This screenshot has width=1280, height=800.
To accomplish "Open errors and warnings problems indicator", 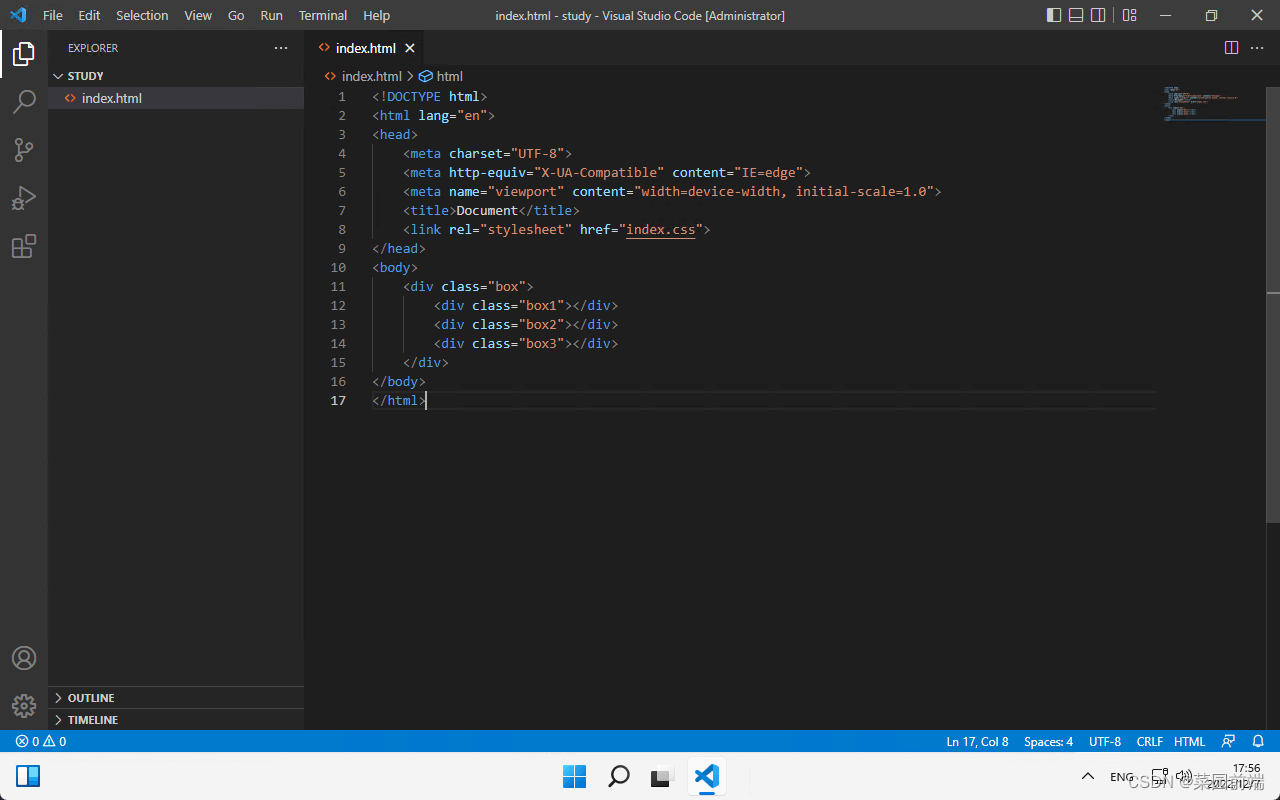I will click(x=40, y=741).
